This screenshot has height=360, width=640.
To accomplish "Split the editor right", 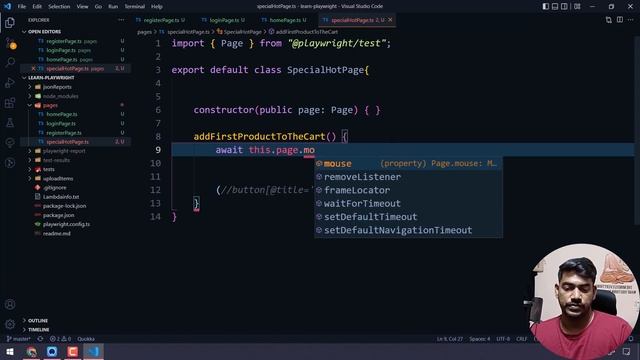I will (620, 20).
